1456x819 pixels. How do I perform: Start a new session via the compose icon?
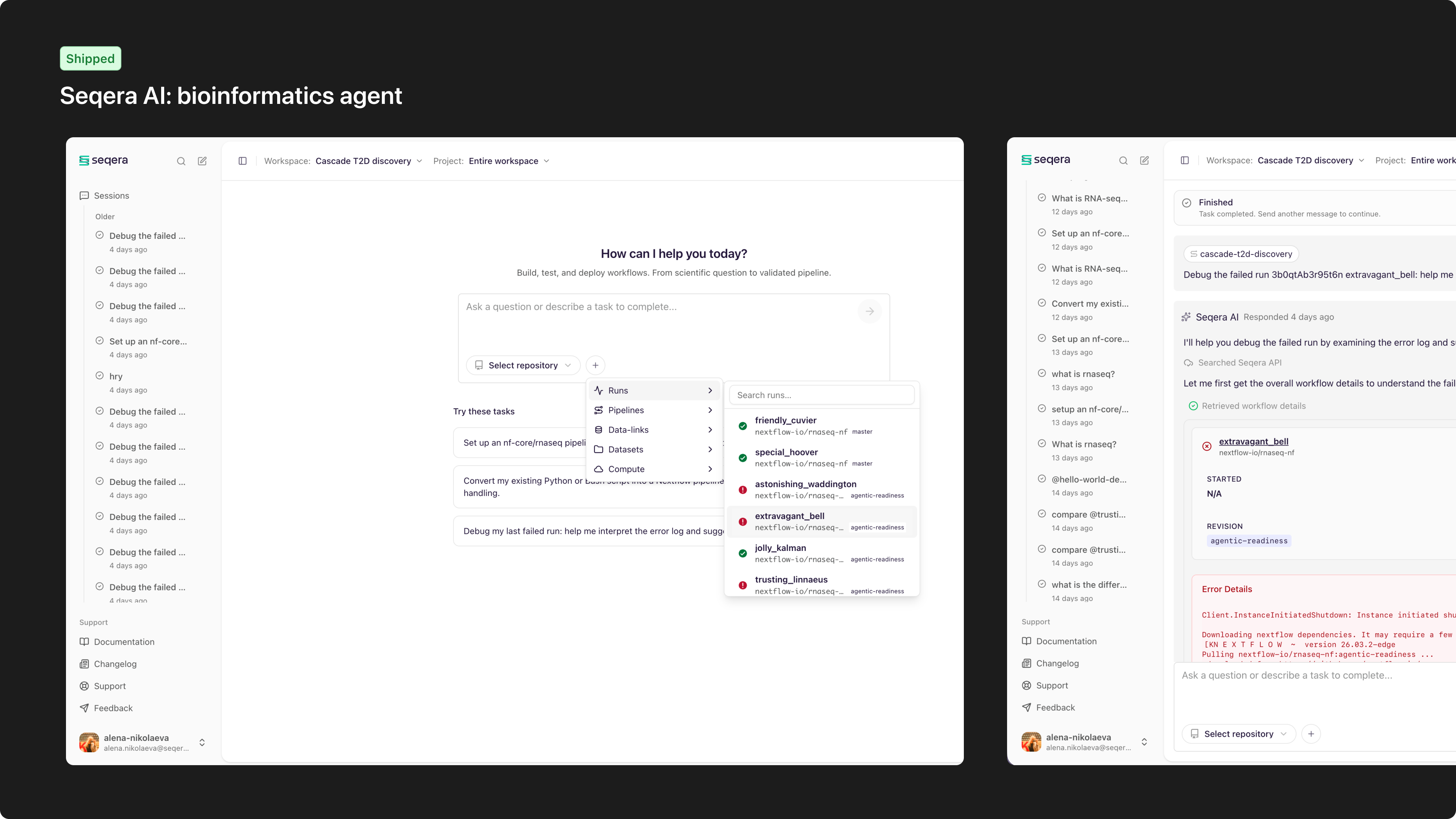202,161
